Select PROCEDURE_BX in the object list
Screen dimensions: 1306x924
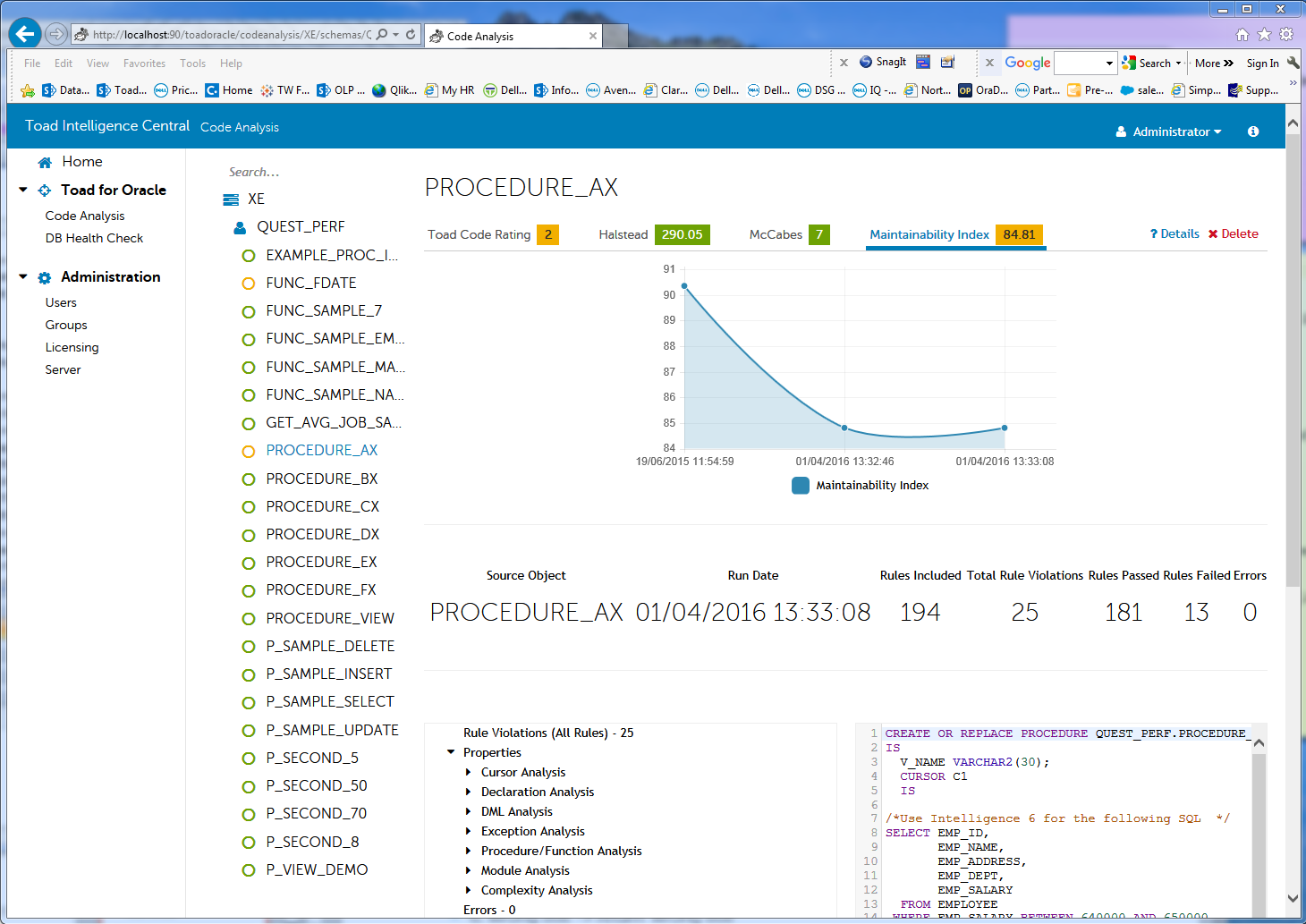click(x=322, y=479)
